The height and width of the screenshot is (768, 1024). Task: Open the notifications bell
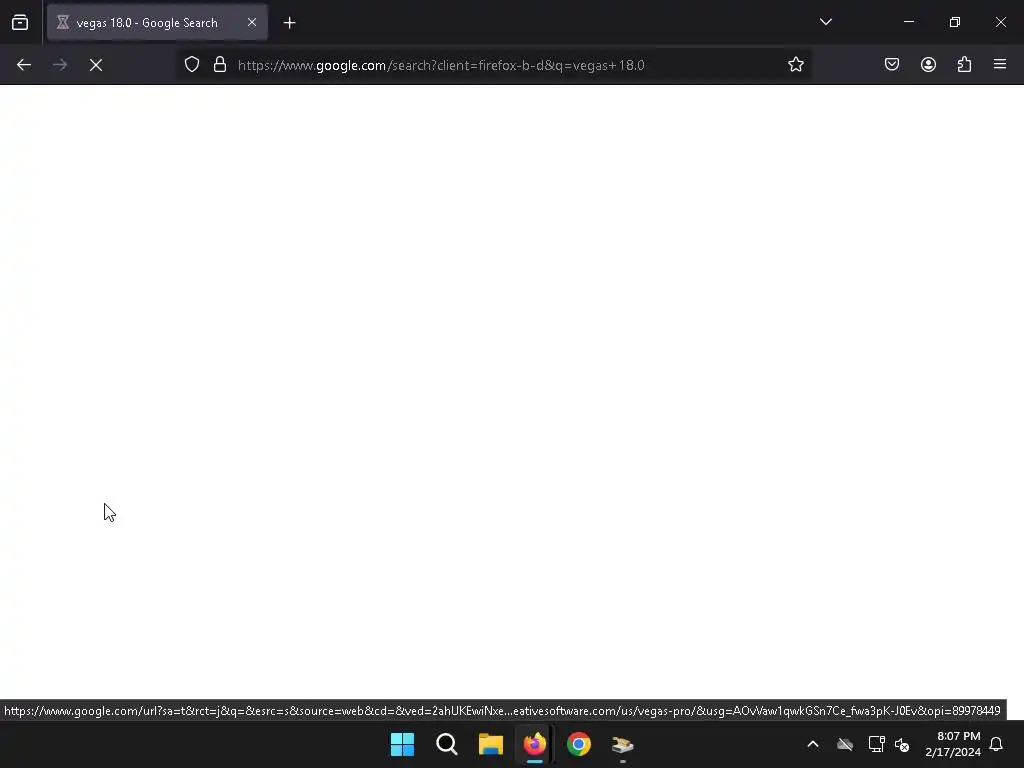click(x=996, y=744)
